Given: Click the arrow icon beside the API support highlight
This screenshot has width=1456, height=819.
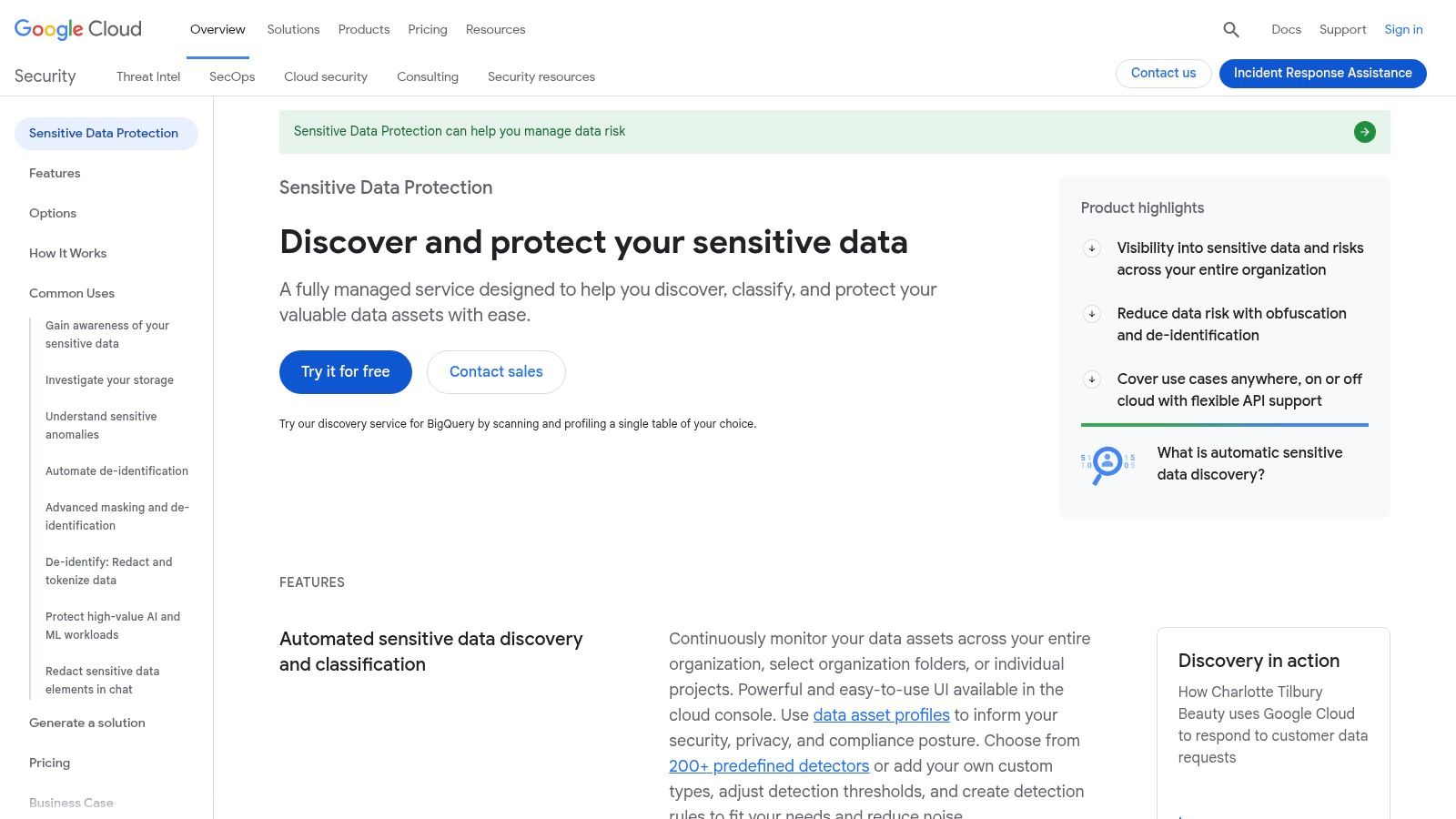Looking at the screenshot, I should point(1091,379).
